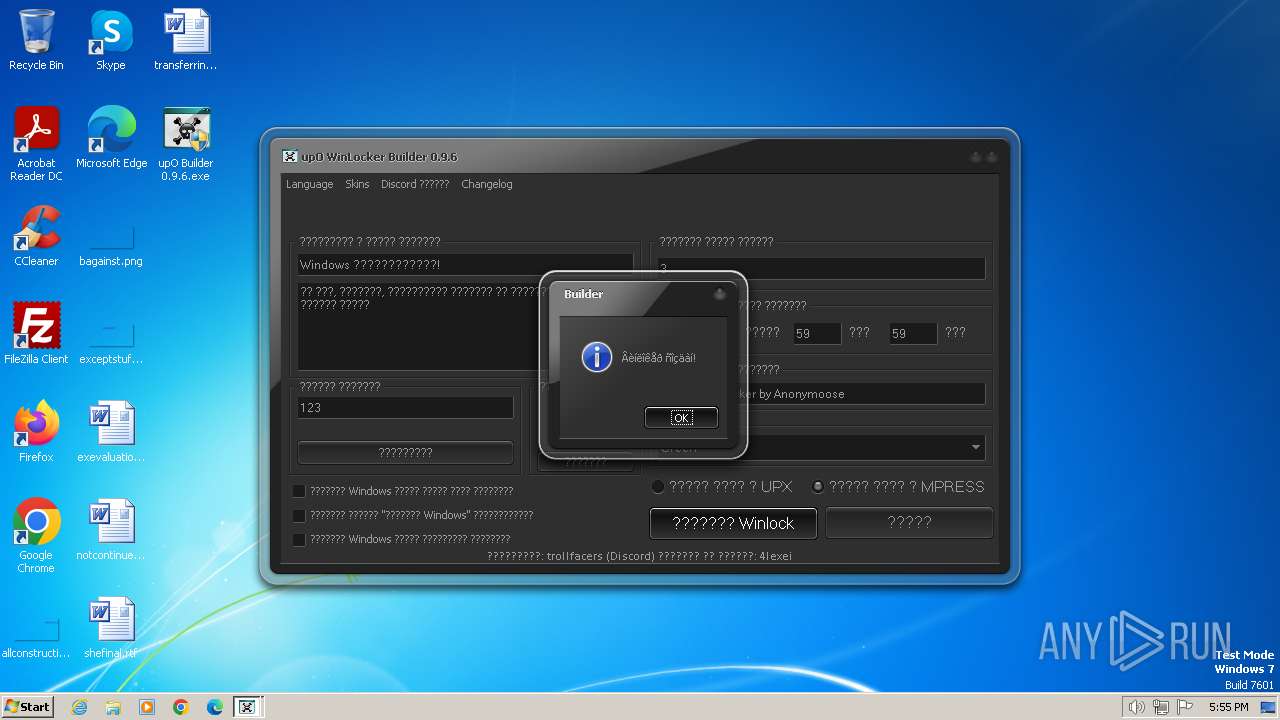Viewport: 1280px width, 720px height.
Task: Click the network tray icon
Action: coord(1161,707)
